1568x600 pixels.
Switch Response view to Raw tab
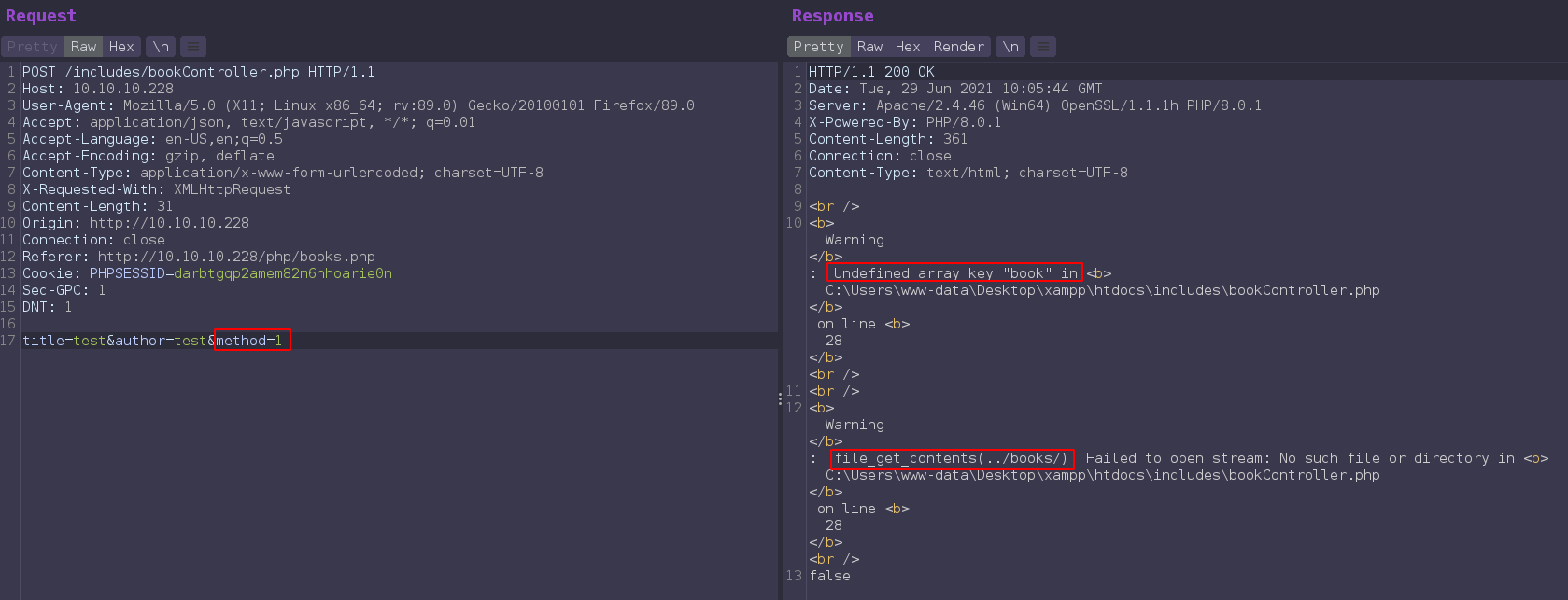coord(869,47)
